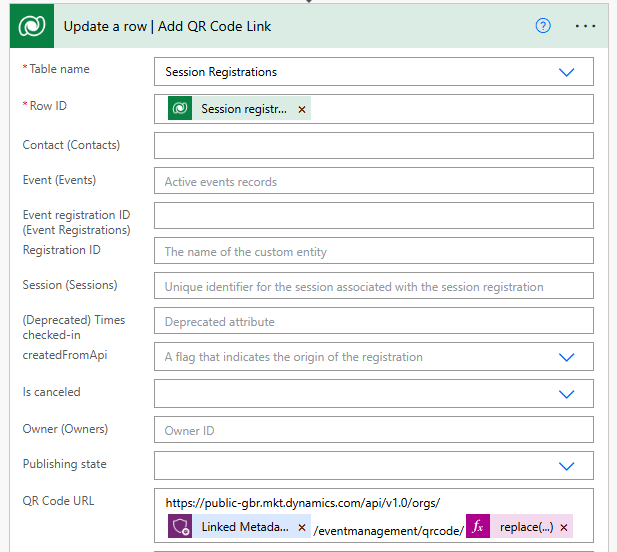617x552 pixels.
Task: Click the Contact (Contacts) input field
Action: point(373,145)
